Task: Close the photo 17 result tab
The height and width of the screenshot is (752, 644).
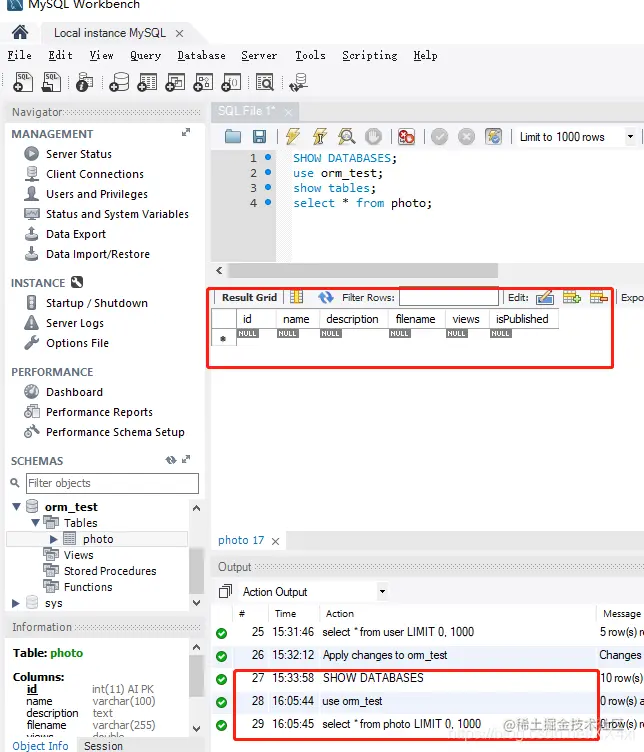Action: tap(275, 541)
